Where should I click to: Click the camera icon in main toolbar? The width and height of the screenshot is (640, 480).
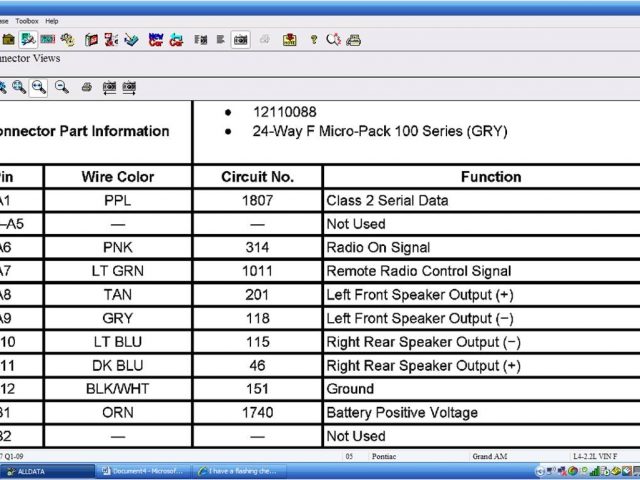[x=241, y=40]
